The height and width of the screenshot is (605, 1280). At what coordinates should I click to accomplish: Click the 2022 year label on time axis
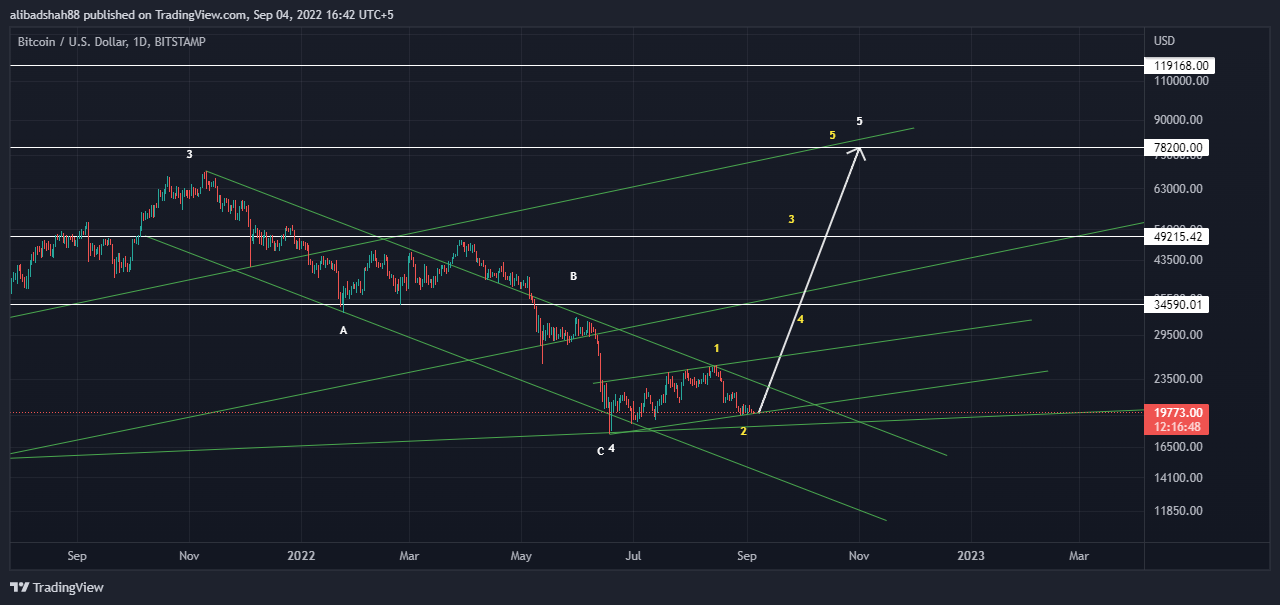[301, 554]
